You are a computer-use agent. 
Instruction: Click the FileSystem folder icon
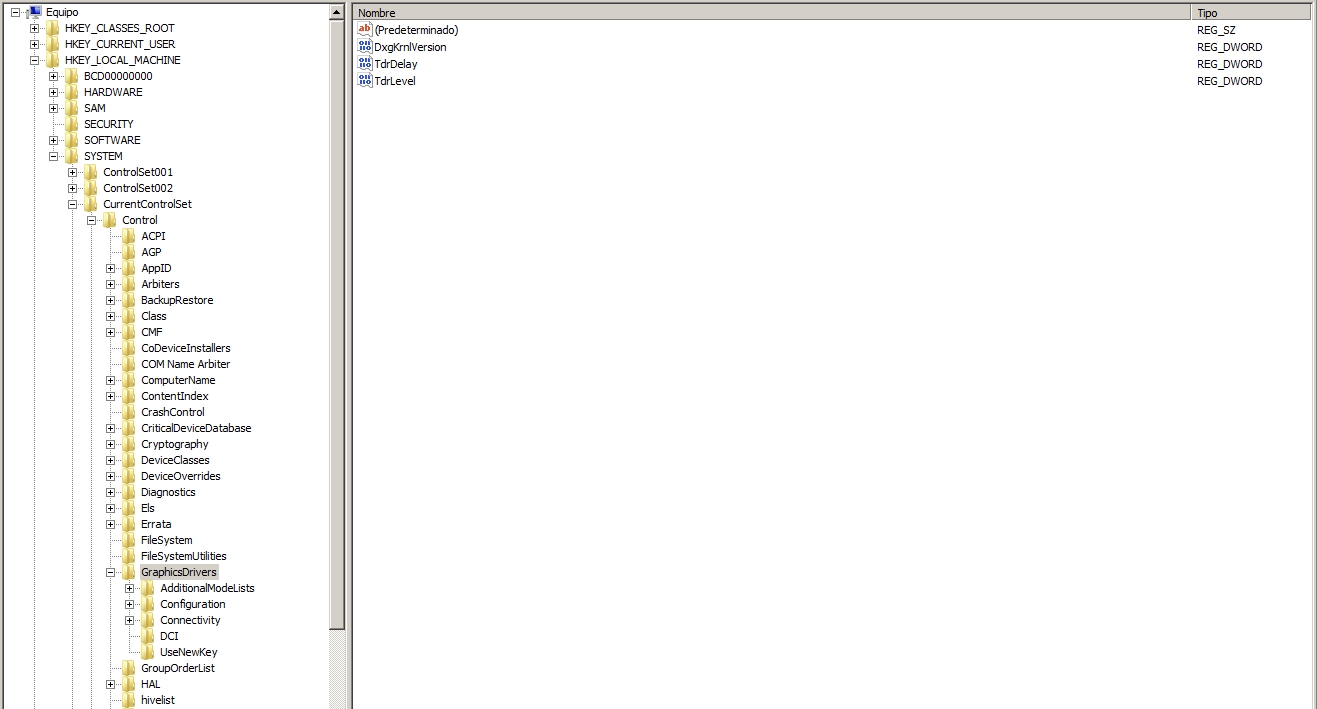point(129,540)
